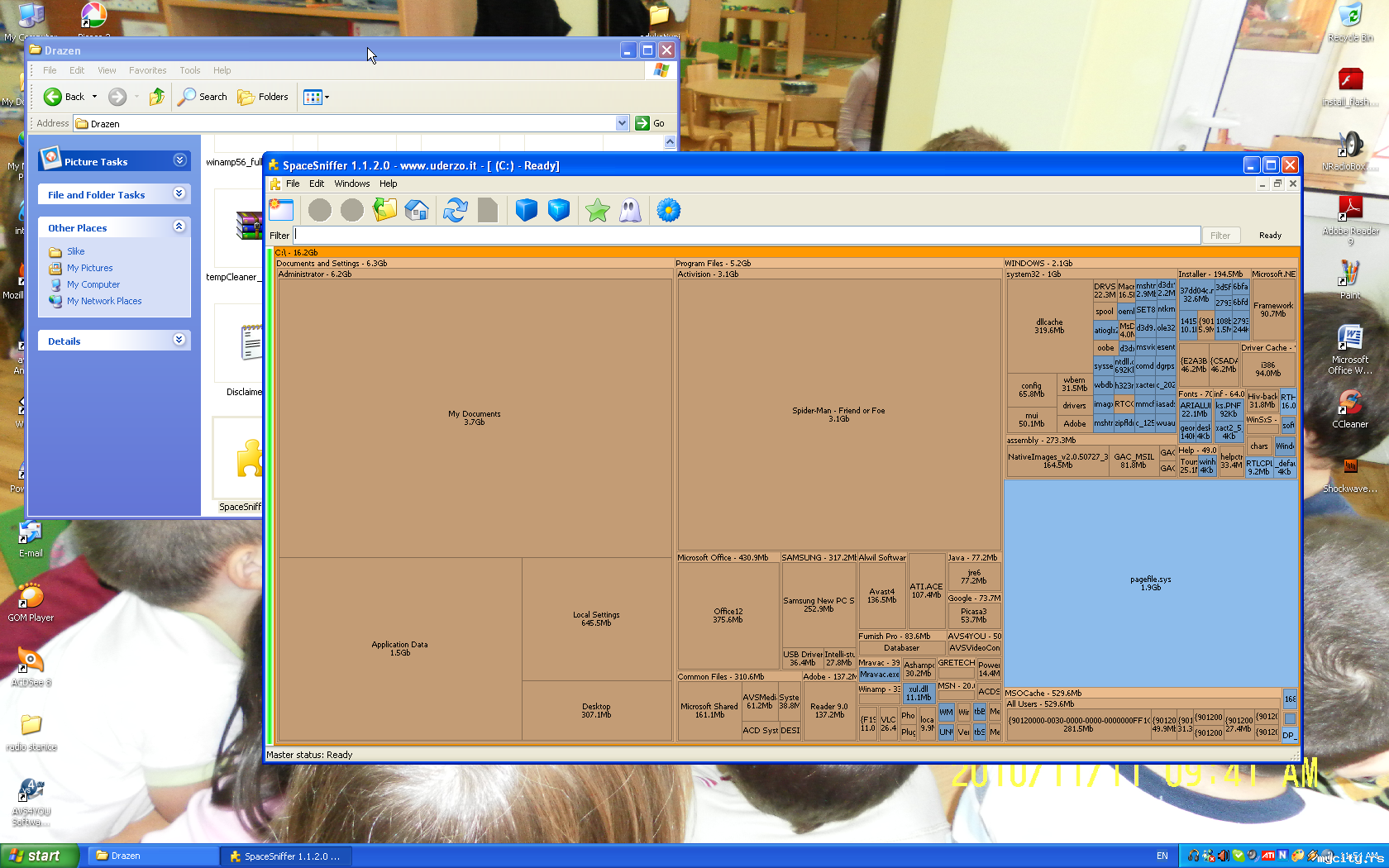Select the ACDSee 8 desktop icon

coord(31,667)
